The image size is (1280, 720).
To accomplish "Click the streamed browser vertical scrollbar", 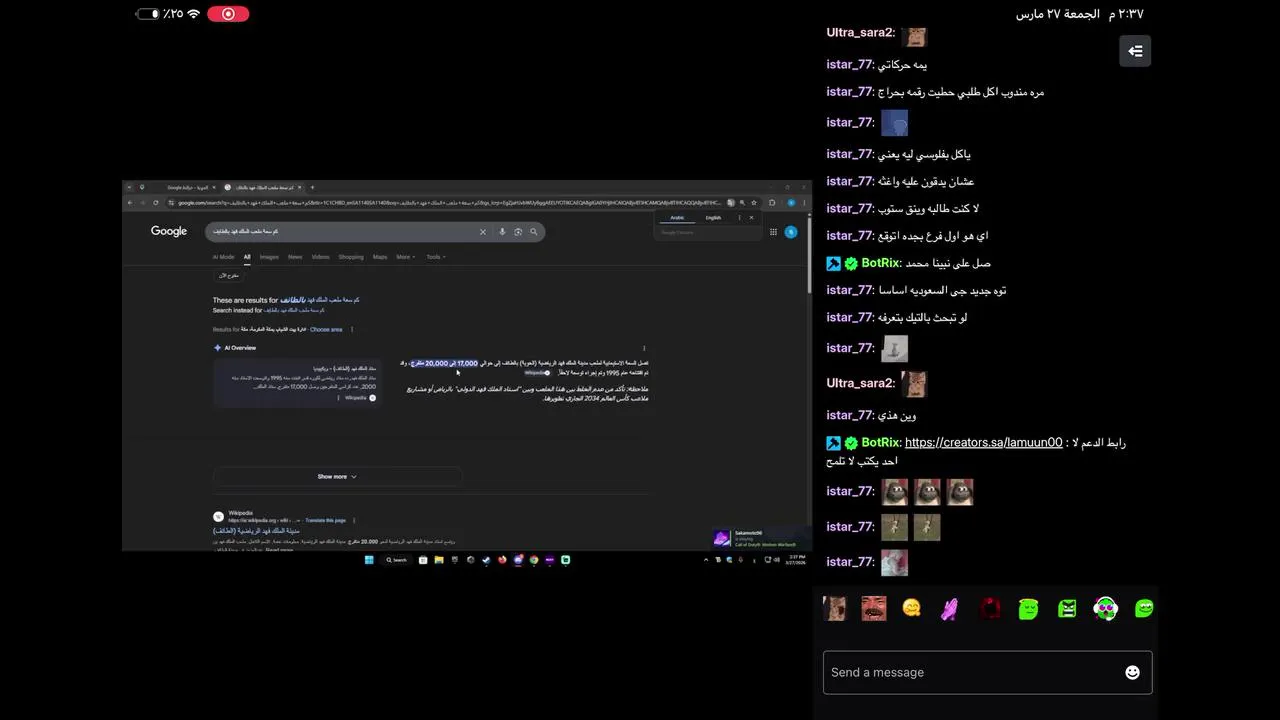I will 809,253.
